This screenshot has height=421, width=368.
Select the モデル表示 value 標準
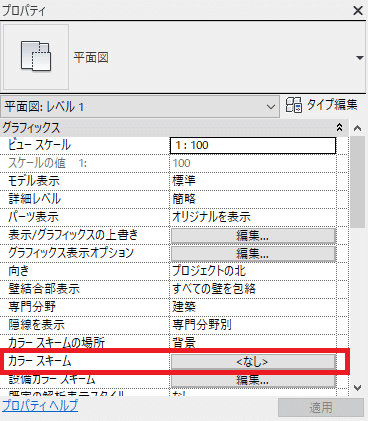pyautogui.click(x=184, y=181)
